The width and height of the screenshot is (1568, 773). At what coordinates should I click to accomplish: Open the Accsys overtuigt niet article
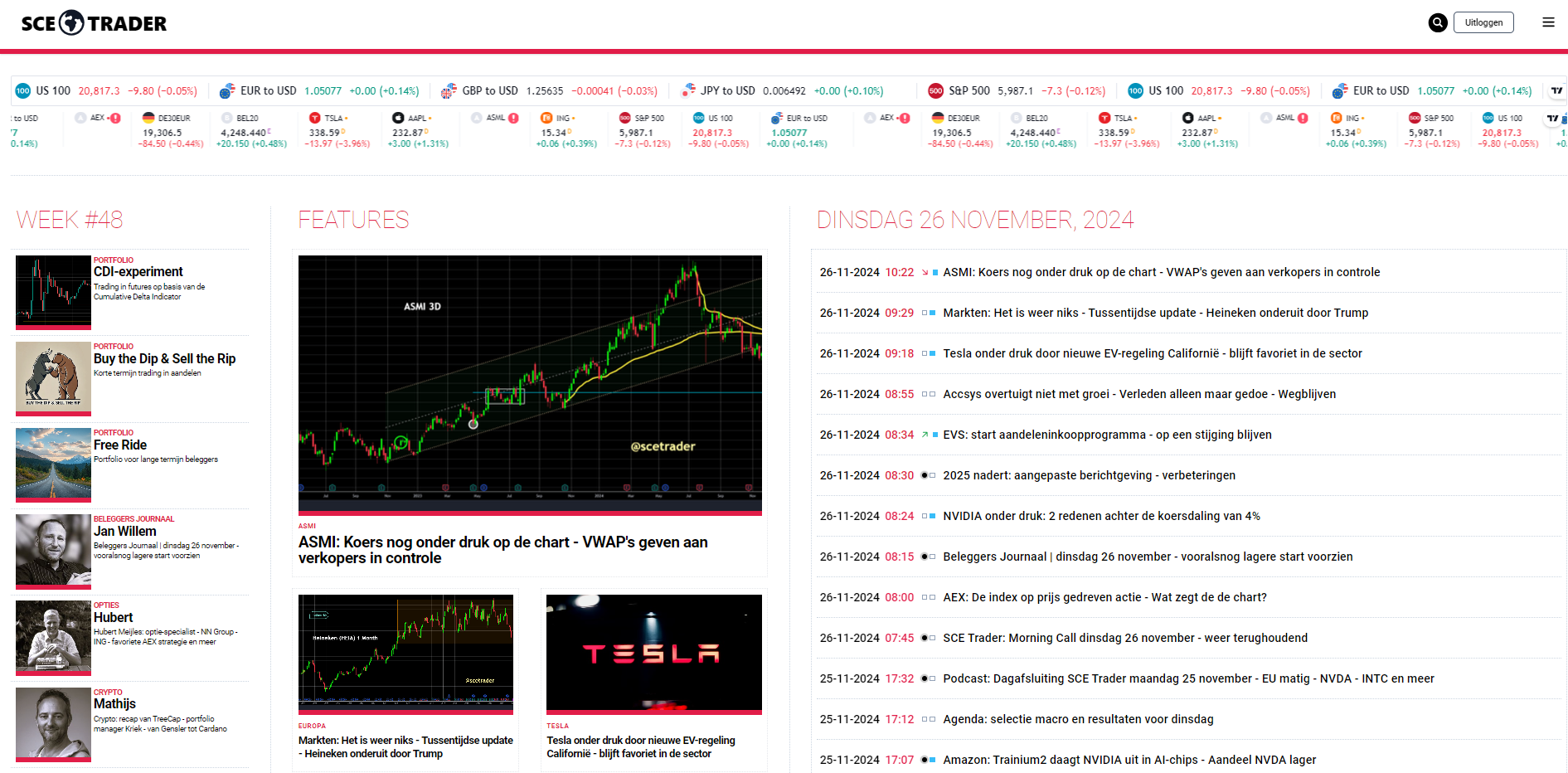click(1139, 394)
